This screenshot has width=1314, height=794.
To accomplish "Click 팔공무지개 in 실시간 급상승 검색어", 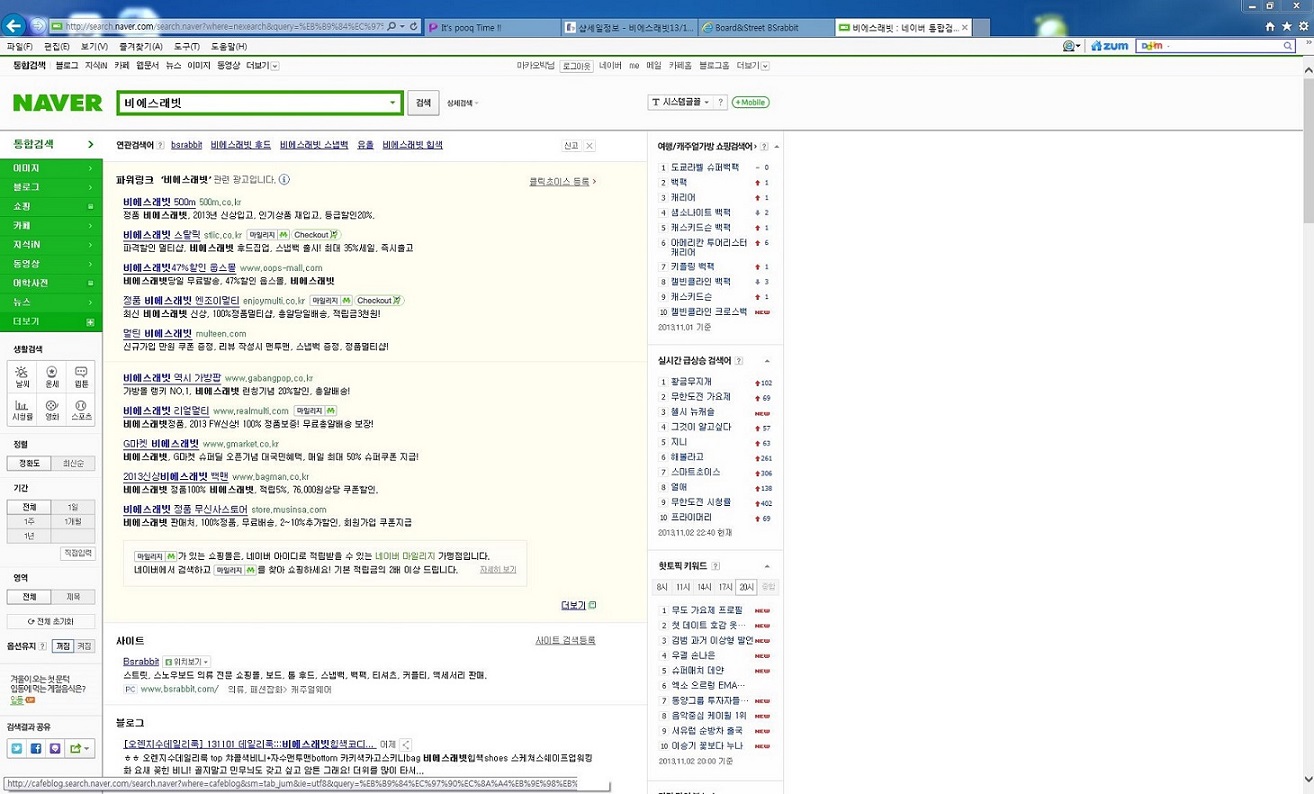I will coord(693,382).
